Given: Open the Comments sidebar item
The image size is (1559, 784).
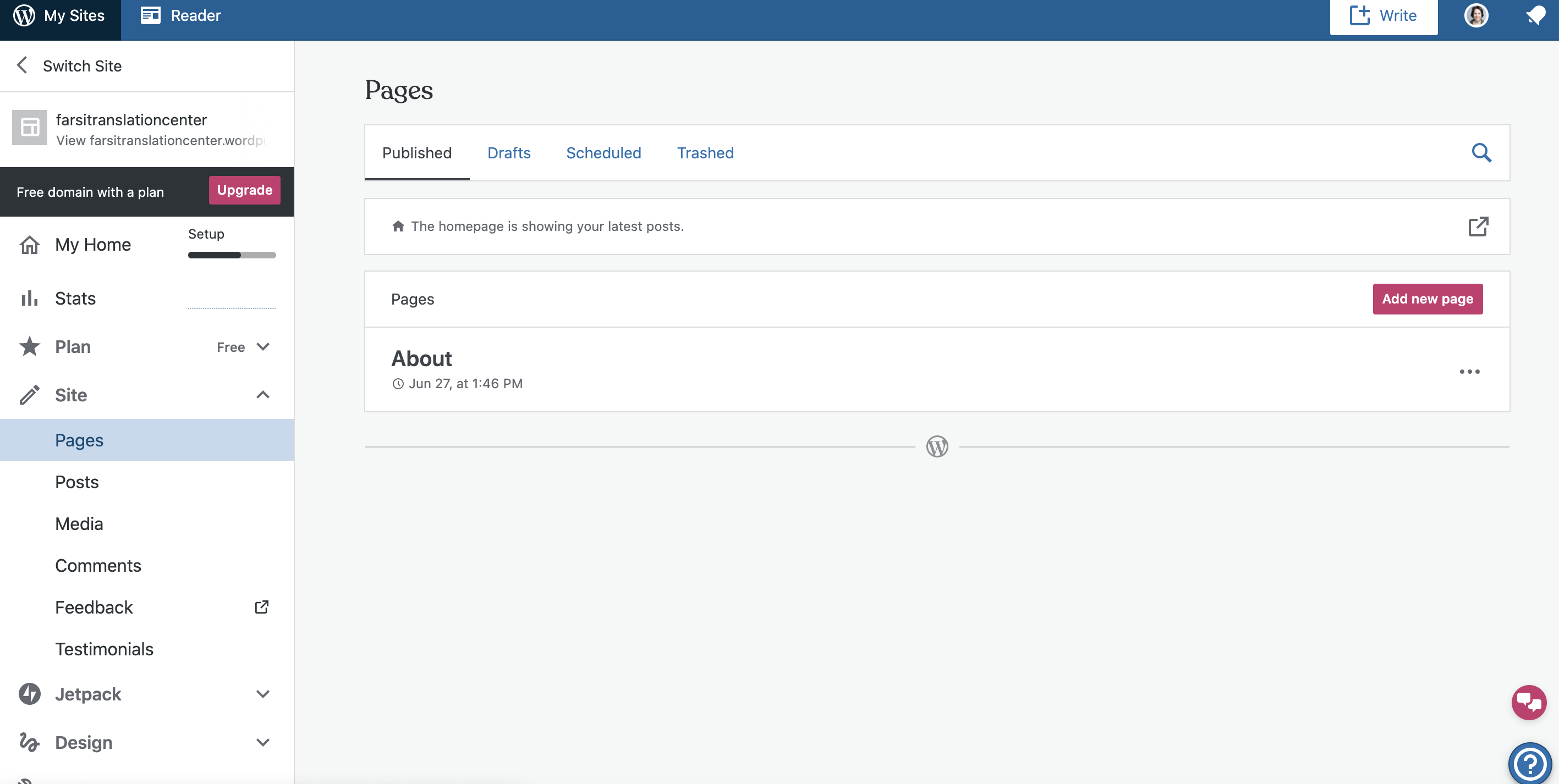Looking at the screenshot, I should [147, 566].
